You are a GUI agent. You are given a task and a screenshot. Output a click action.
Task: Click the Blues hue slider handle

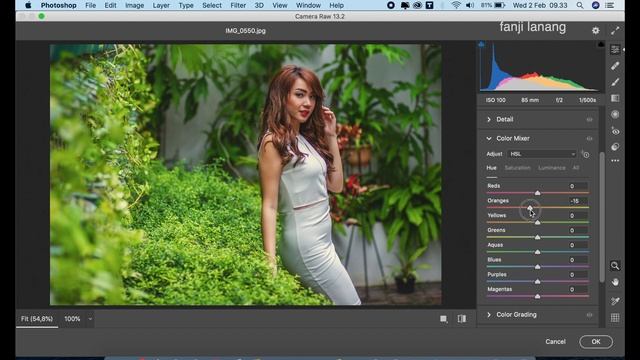click(538, 267)
